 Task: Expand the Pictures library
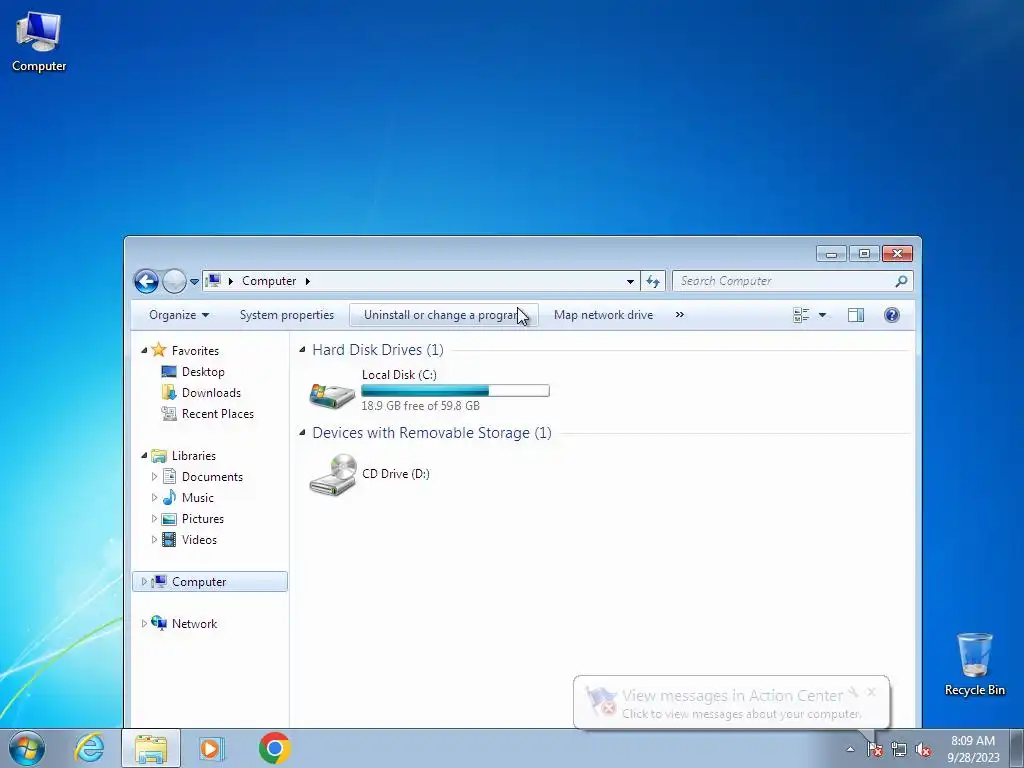click(x=154, y=519)
